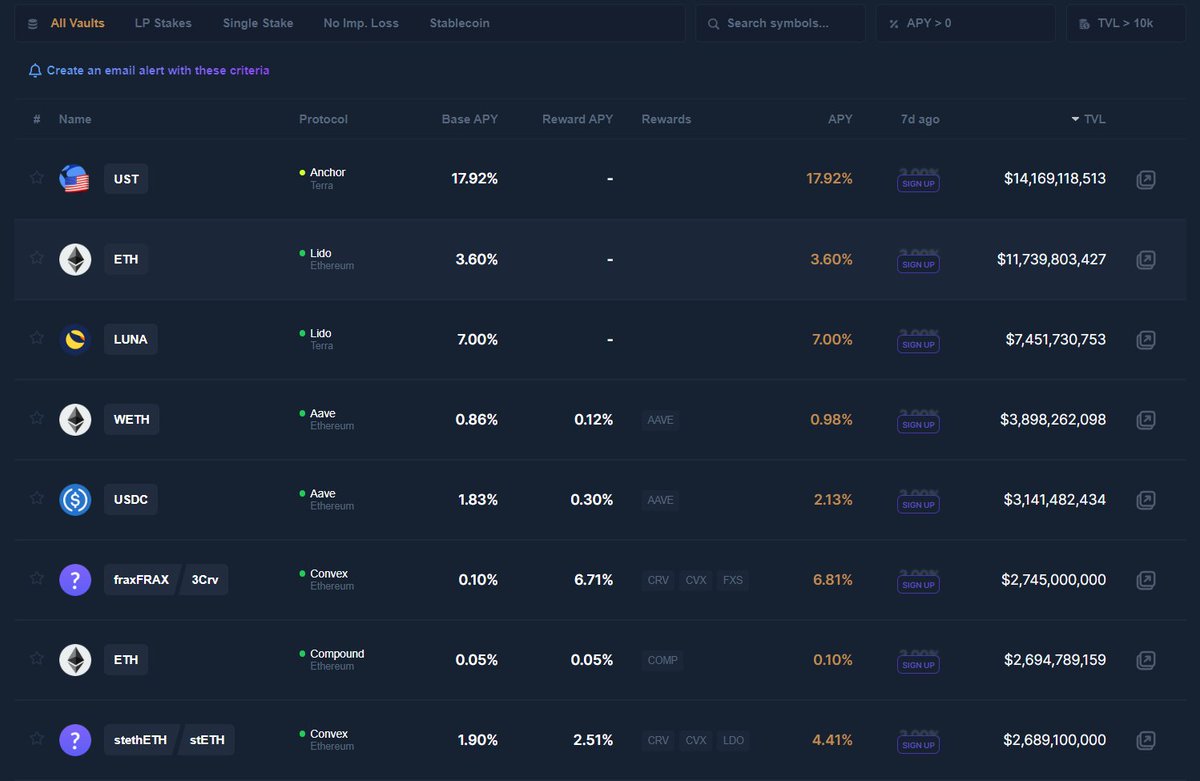Star the Lido ETH vault row
This screenshot has width=1200, height=781.
point(37,257)
